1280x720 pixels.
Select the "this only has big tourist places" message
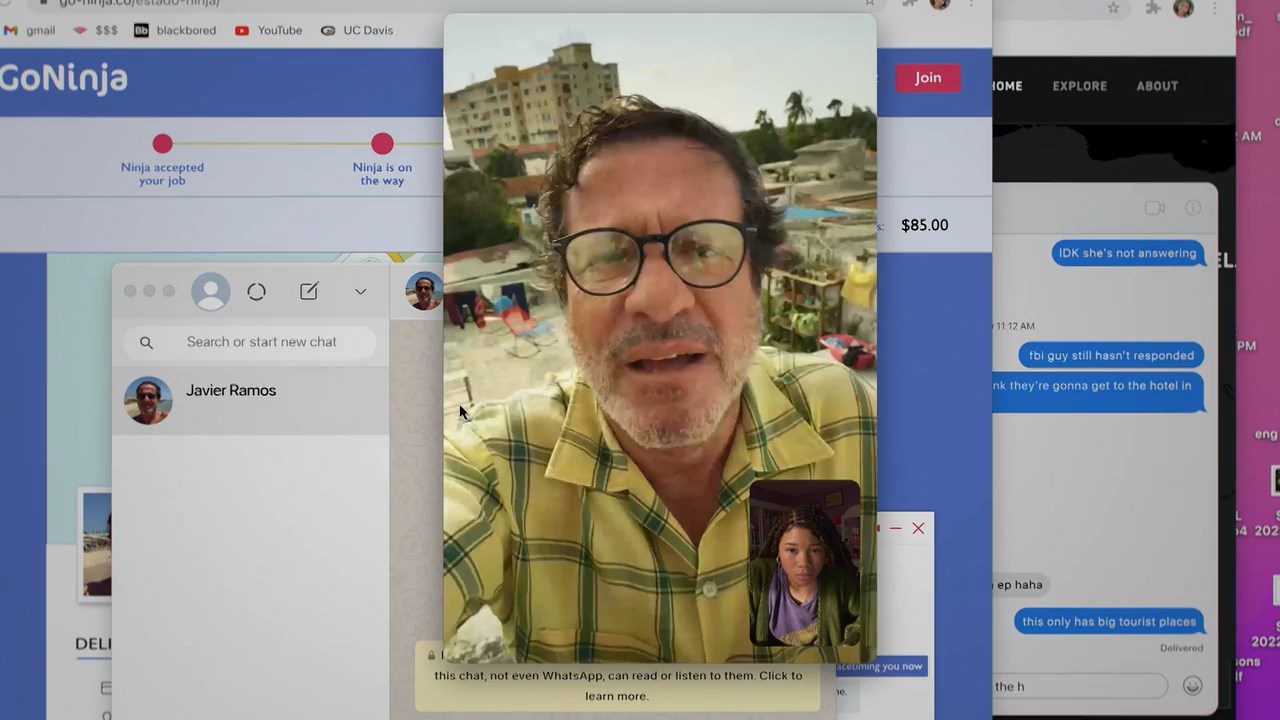coord(1108,621)
